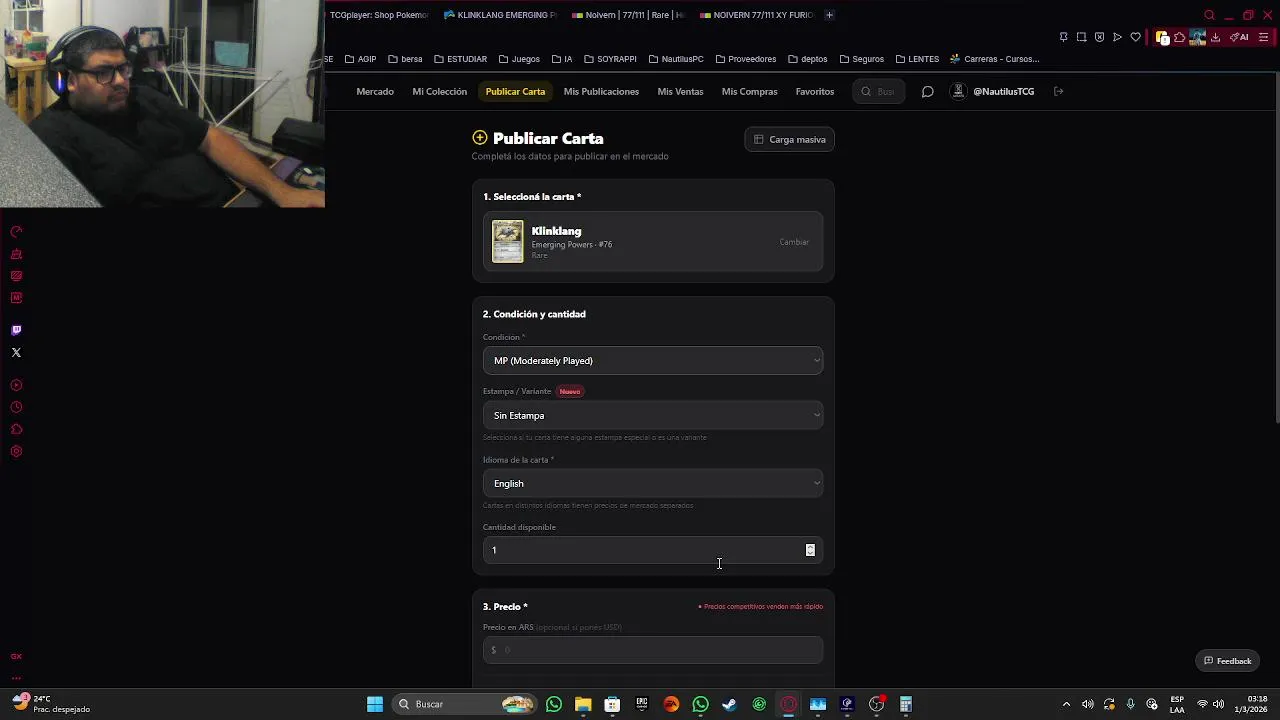The image size is (1280, 720).
Task: Open Steam from the taskbar
Action: point(730,704)
